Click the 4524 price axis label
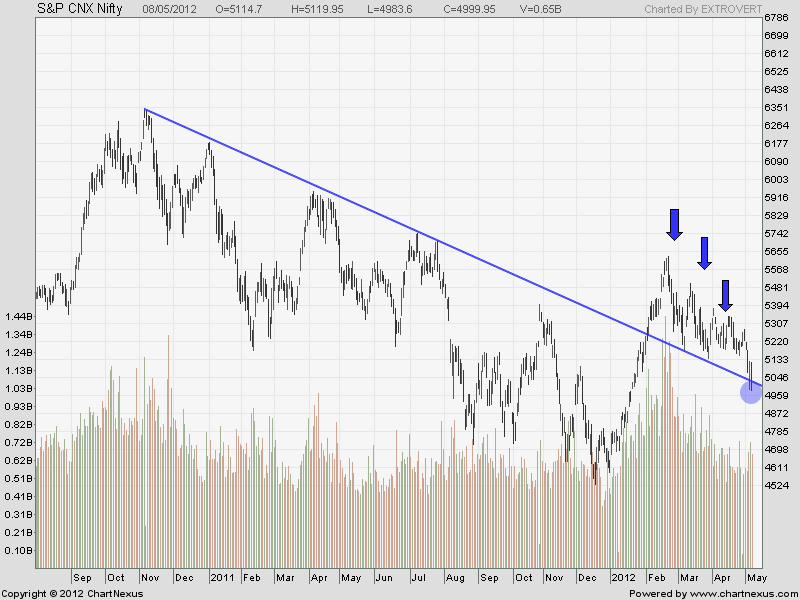The width and height of the screenshot is (800, 600). click(778, 486)
